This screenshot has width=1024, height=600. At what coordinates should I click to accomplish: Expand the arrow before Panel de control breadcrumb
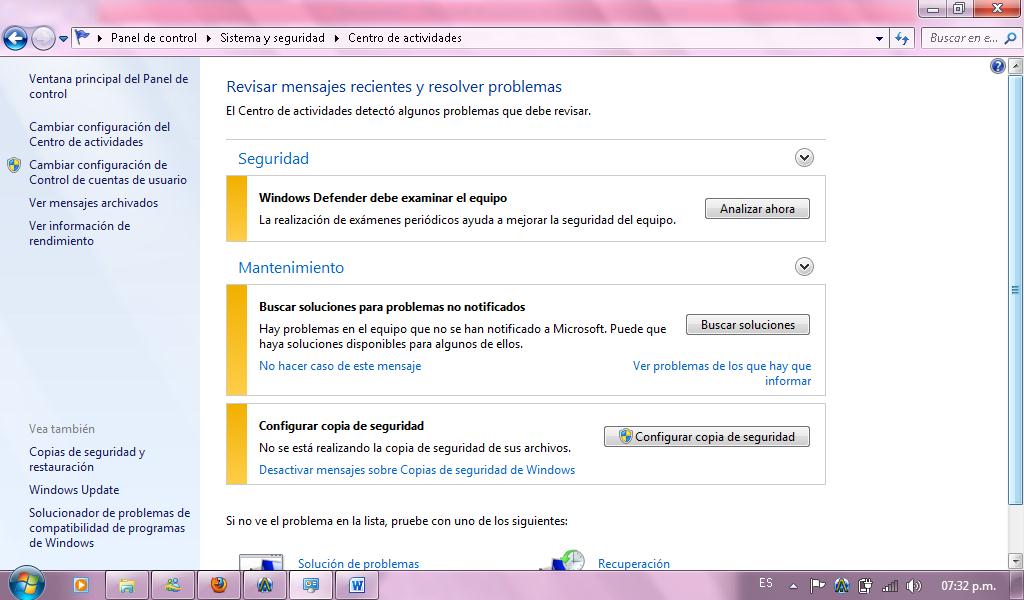(100, 38)
